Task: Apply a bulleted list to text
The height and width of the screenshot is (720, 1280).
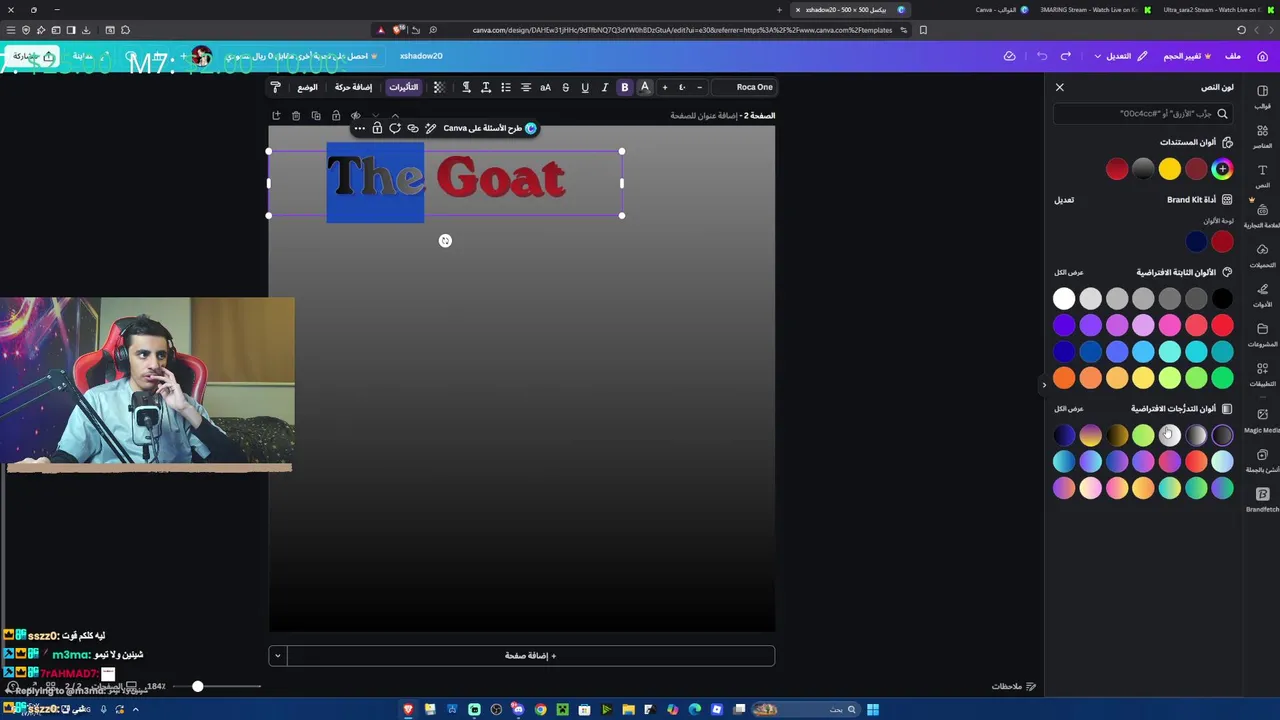Action: point(506,87)
